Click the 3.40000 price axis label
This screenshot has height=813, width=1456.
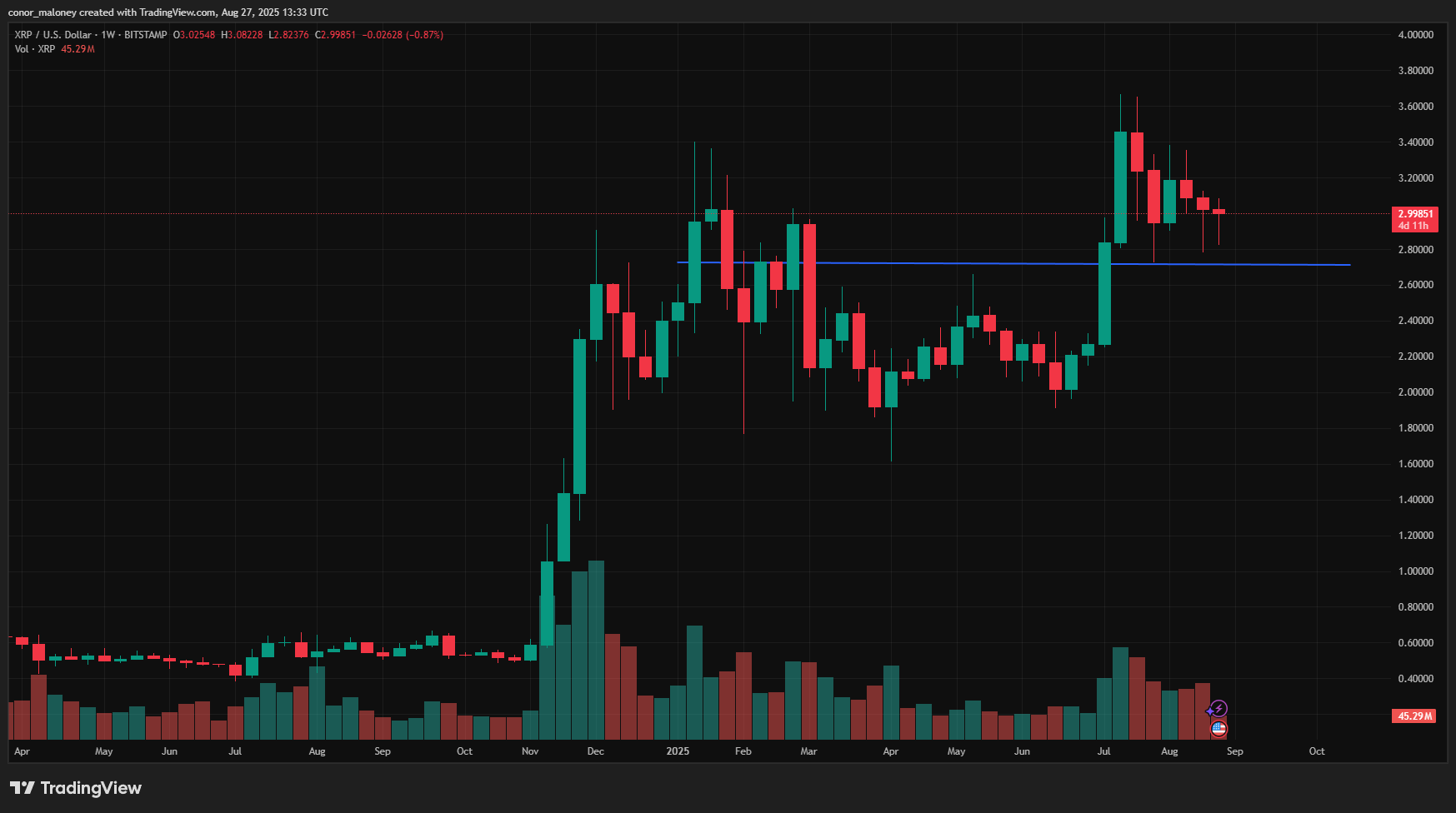[1416, 142]
